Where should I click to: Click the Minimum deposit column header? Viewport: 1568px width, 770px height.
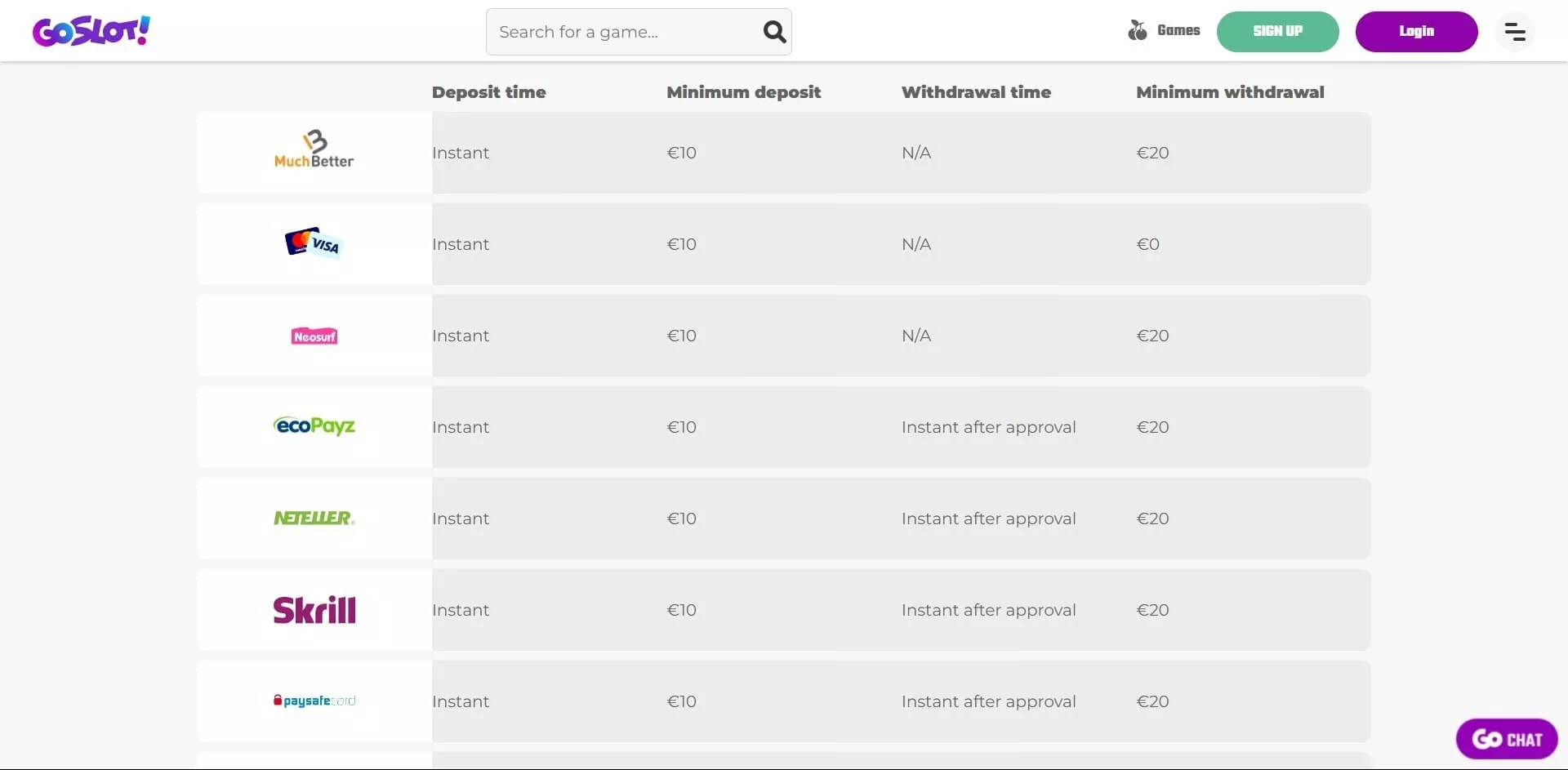pos(743,92)
